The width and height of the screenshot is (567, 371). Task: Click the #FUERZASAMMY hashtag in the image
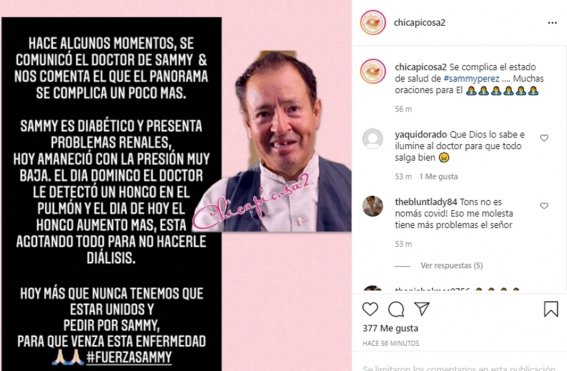tap(129, 357)
